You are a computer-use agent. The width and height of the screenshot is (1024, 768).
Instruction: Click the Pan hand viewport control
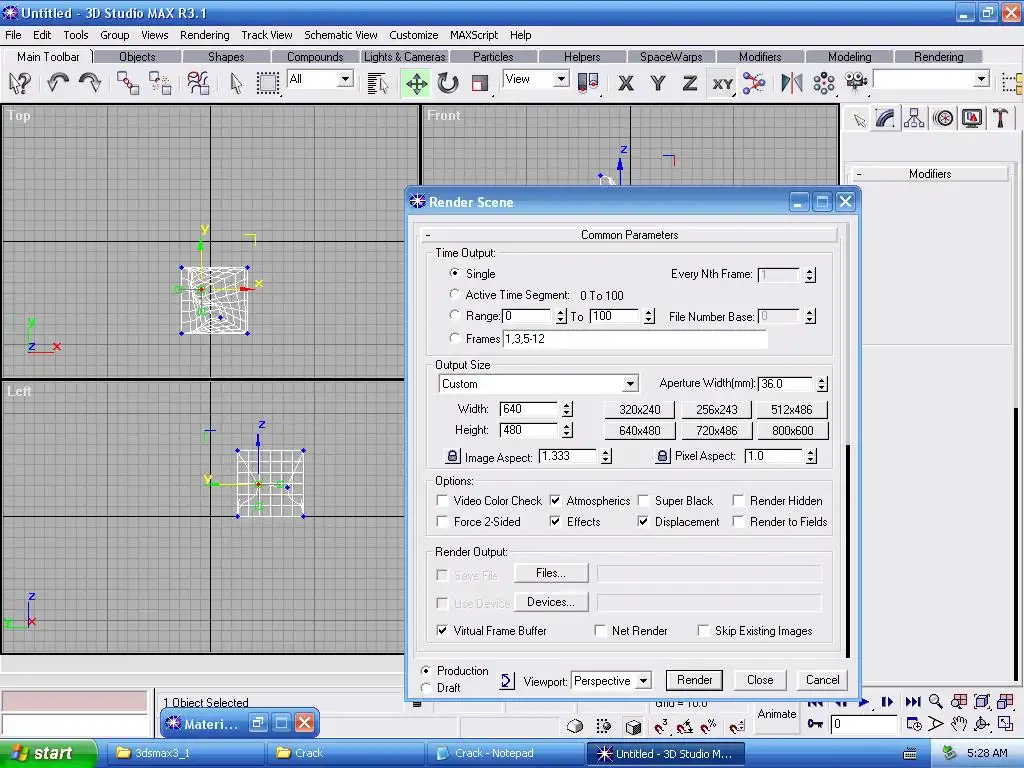click(959, 724)
